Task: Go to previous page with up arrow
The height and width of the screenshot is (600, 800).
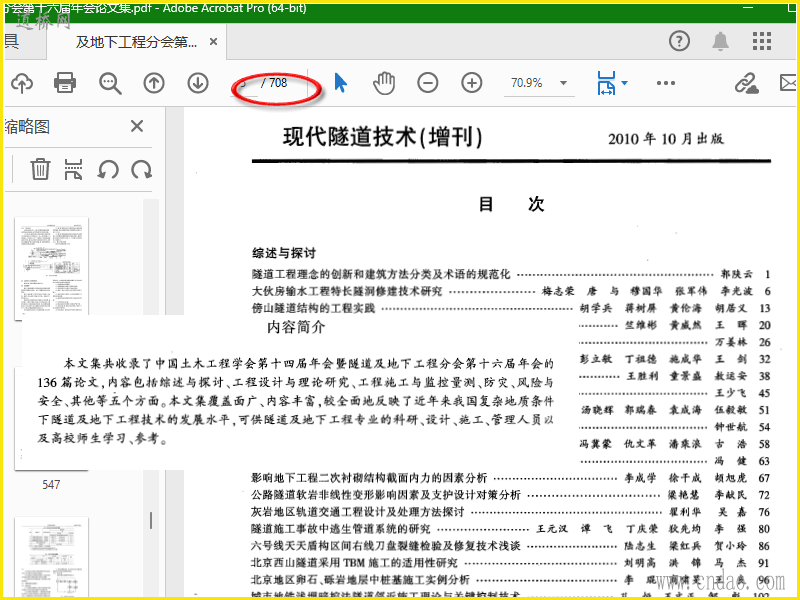Action: click(x=154, y=83)
